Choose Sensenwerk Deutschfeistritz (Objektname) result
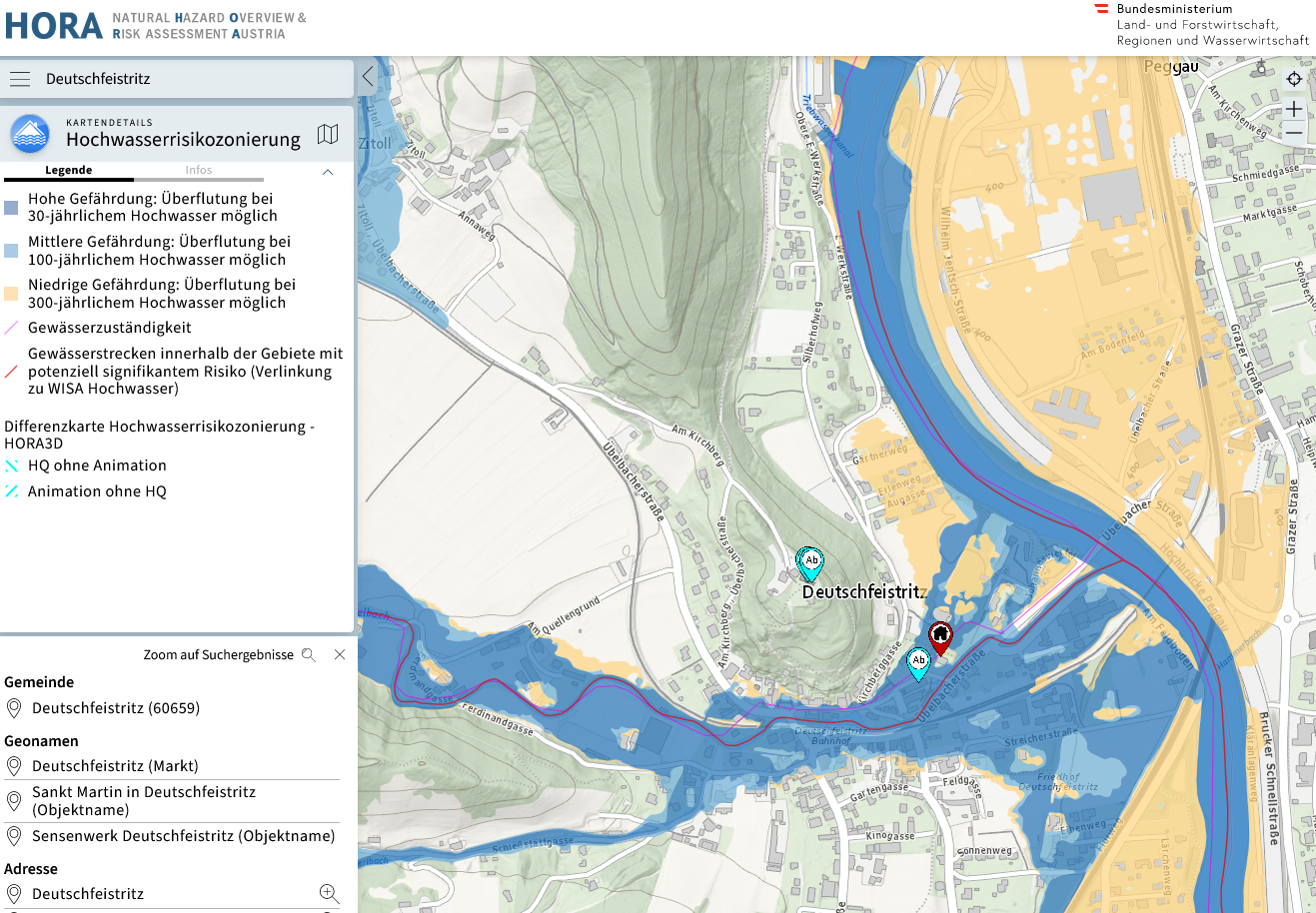The height and width of the screenshot is (913, 1316). click(183, 836)
